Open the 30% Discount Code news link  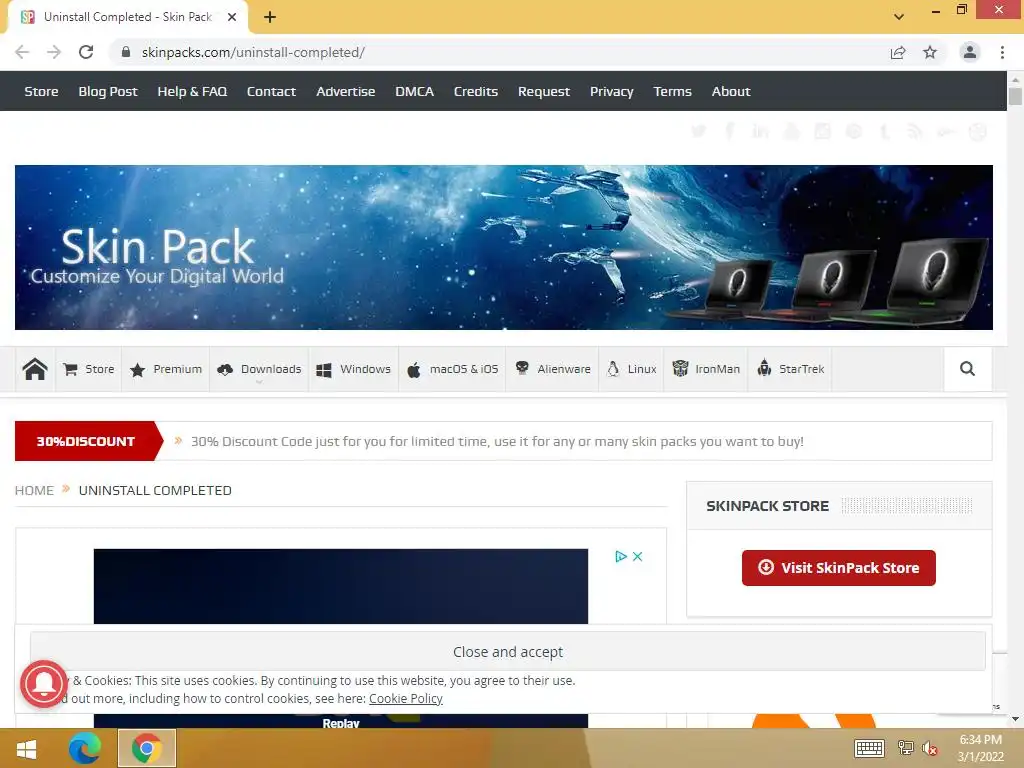[497, 441]
